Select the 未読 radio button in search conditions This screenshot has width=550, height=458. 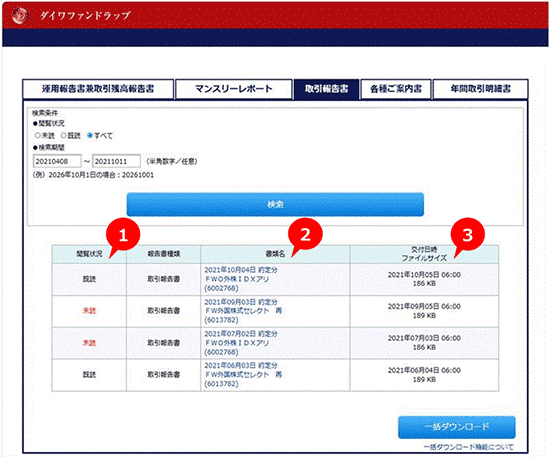pos(38,135)
